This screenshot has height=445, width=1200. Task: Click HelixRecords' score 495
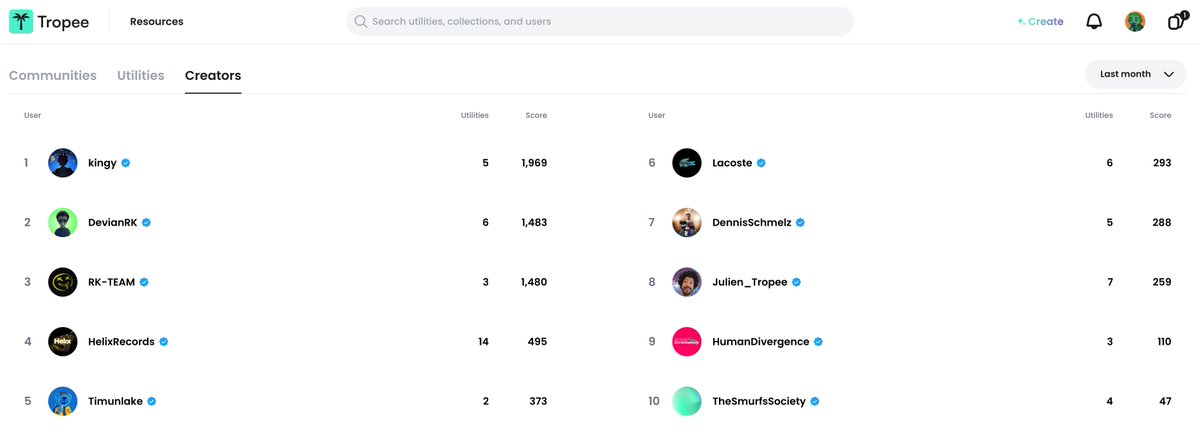coord(537,342)
